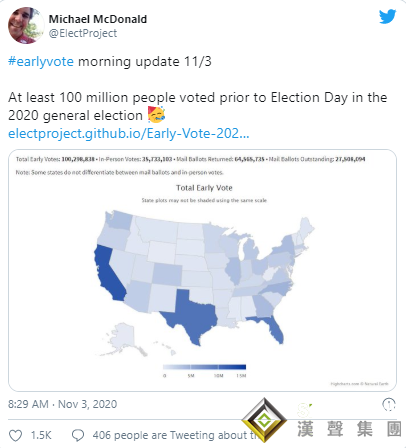The image size is (406, 448).
Task: Open the tweet info circle icon
Action: (389, 404)
